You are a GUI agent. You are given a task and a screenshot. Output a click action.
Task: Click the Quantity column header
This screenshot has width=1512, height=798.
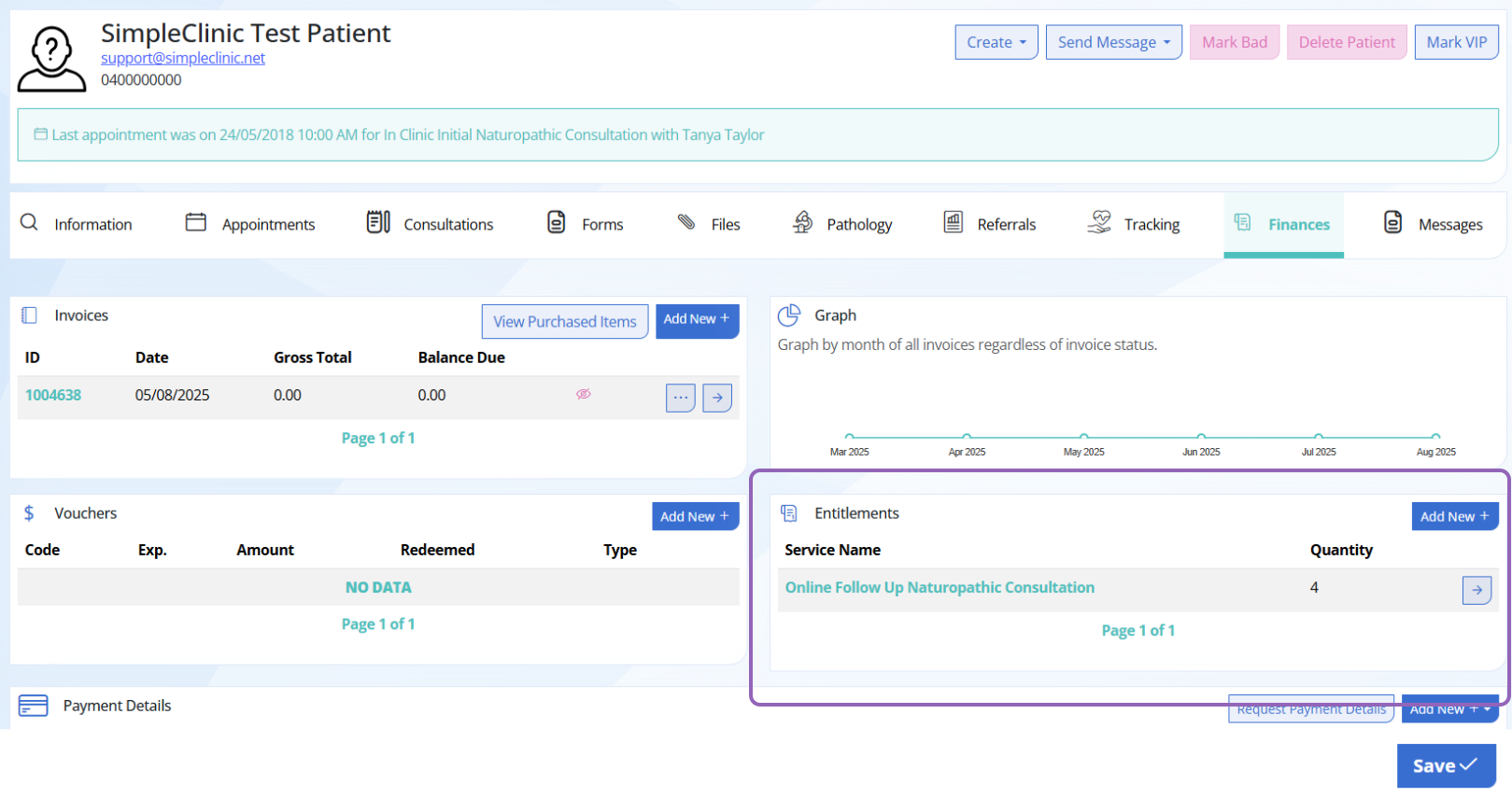click(x=1341, y=550)
